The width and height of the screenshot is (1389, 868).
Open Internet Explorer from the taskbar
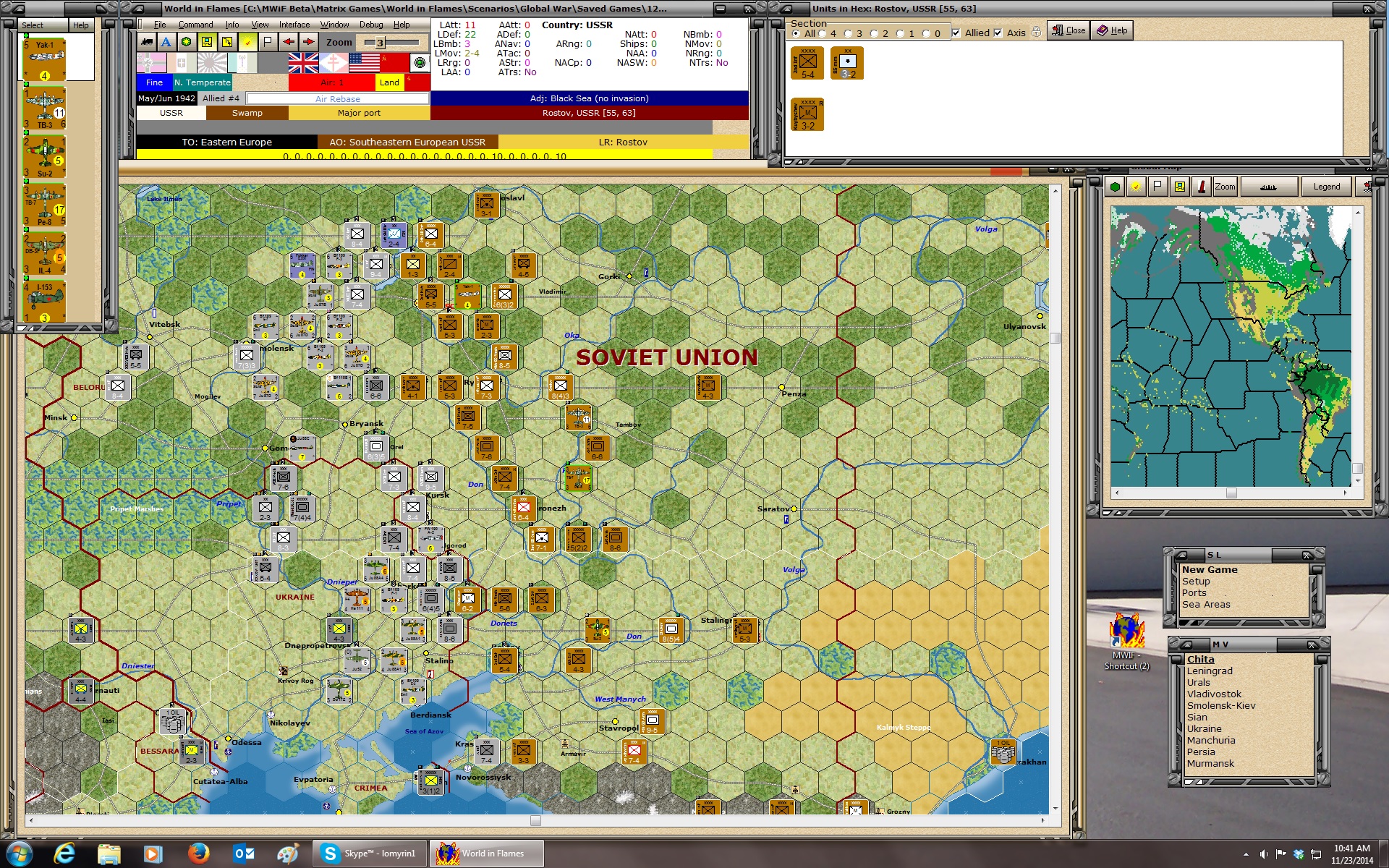(64, 854)
